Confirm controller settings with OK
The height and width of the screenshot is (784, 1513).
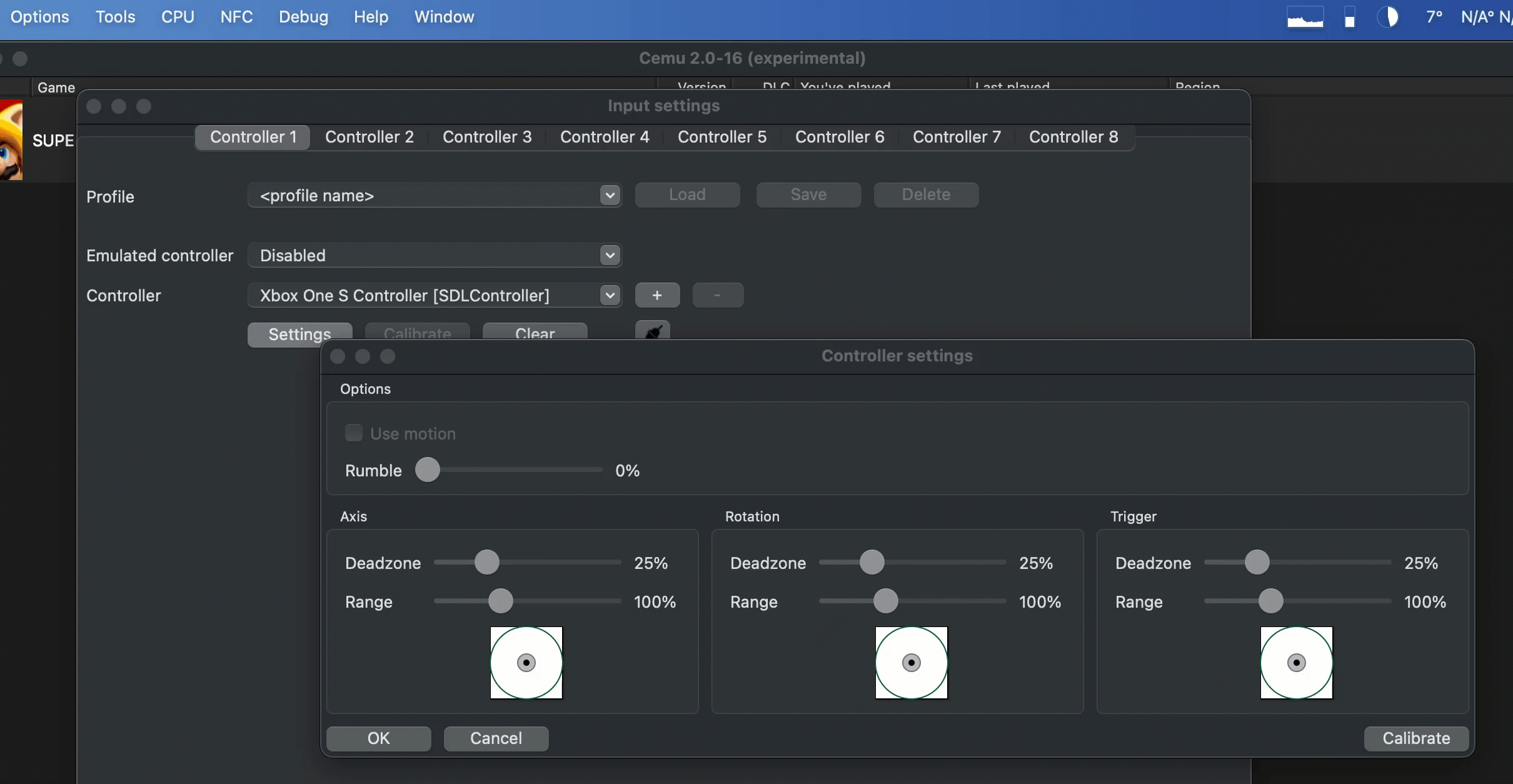pos(378,738)
